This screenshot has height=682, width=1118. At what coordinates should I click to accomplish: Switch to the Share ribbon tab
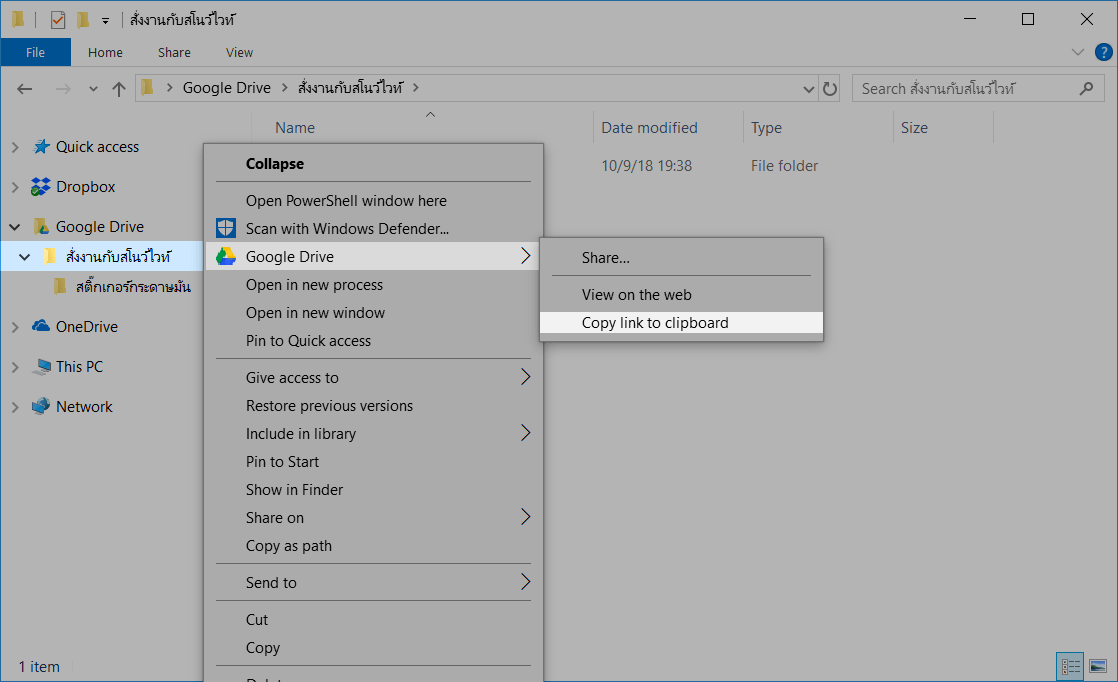coord(174,52)
